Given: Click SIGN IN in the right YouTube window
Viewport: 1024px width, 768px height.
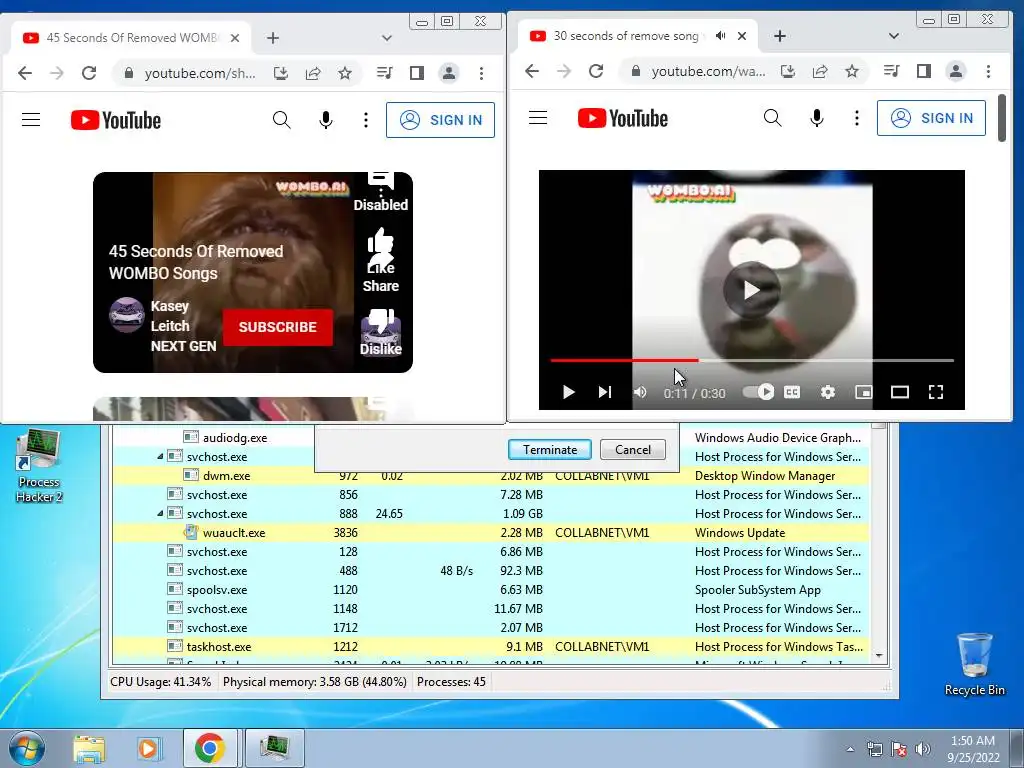Looking at the screenshot, I should click(x=931, y=118).
